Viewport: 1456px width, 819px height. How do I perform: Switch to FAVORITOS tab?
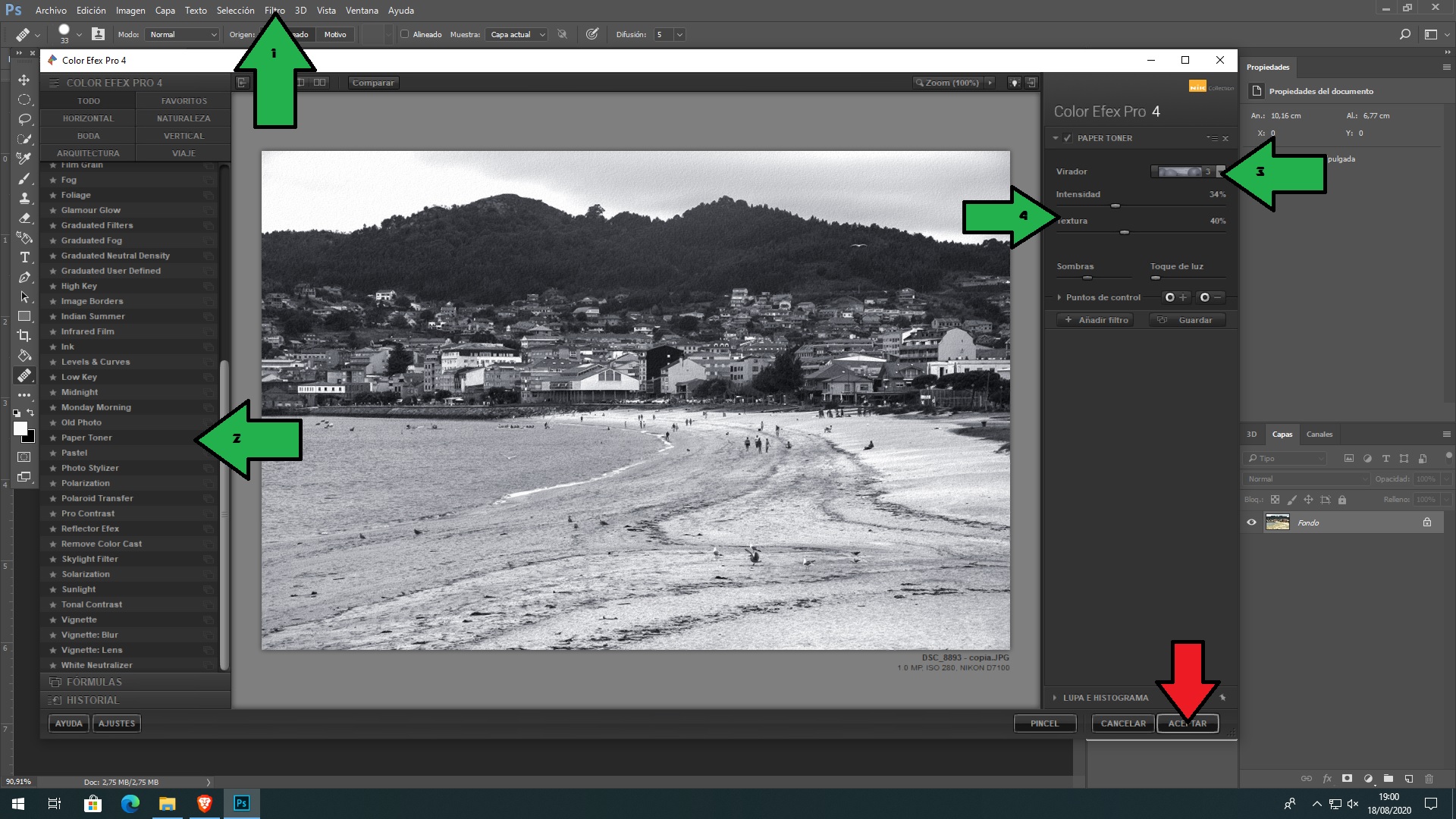tap(184, 100)
